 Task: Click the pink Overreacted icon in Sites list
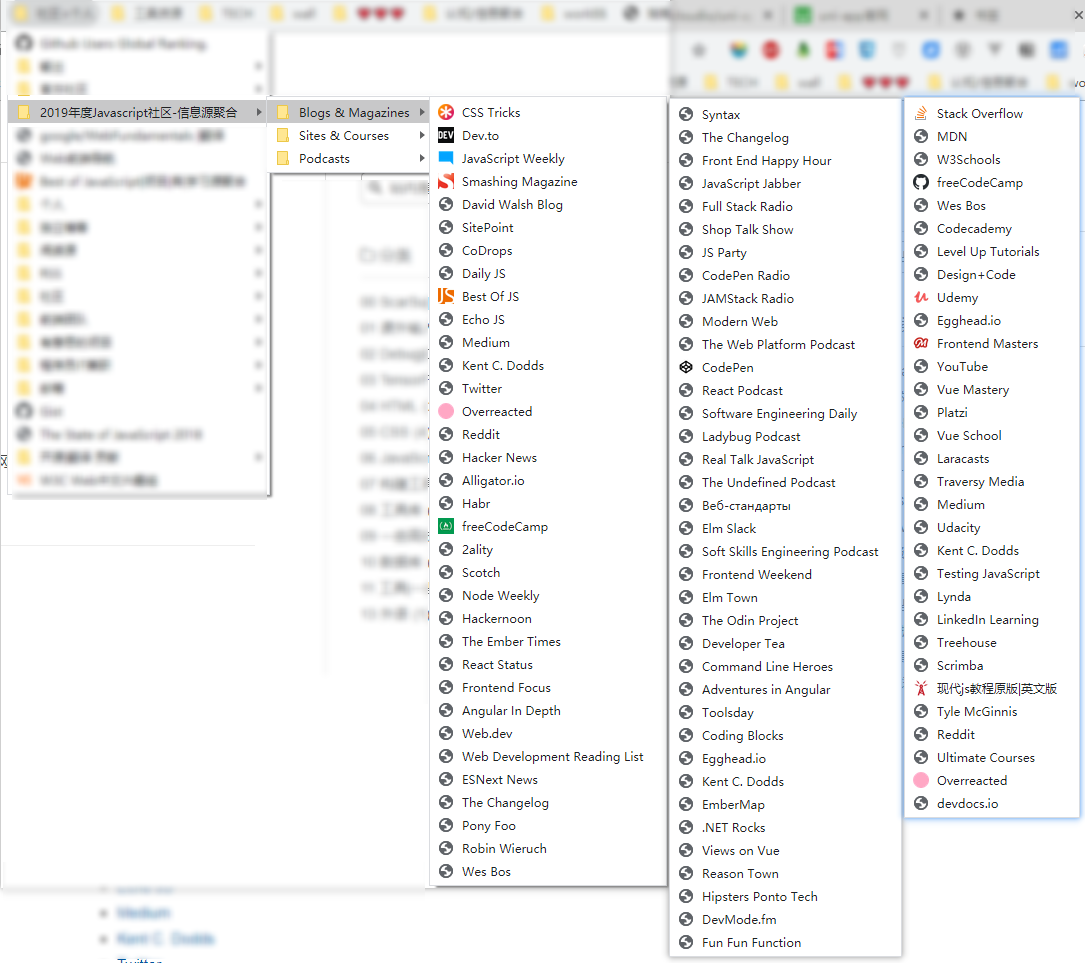click(x=921, y=780)
